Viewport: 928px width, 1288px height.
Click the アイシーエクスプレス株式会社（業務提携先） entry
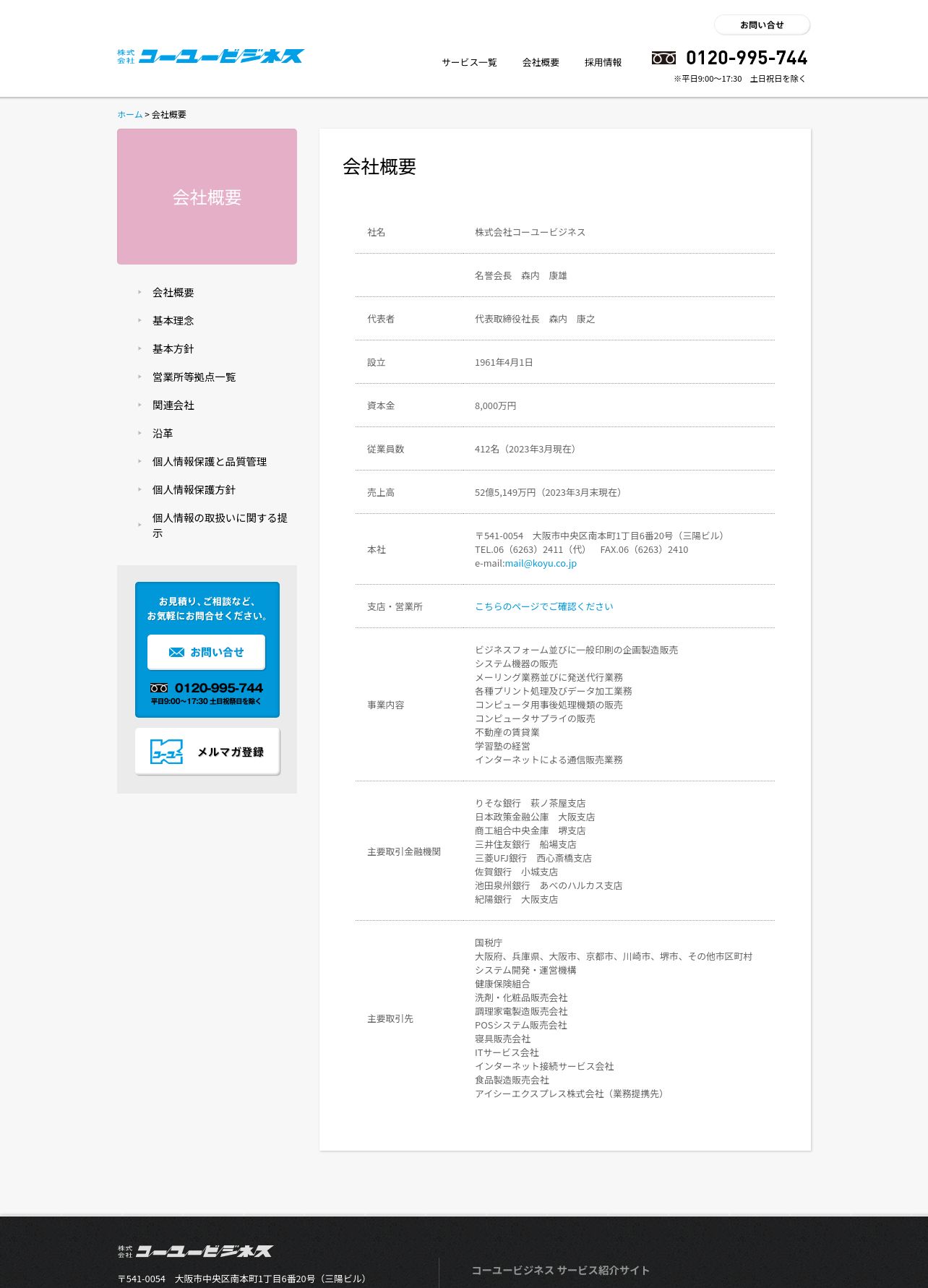pyautogui.click(x=571, y=1094)
